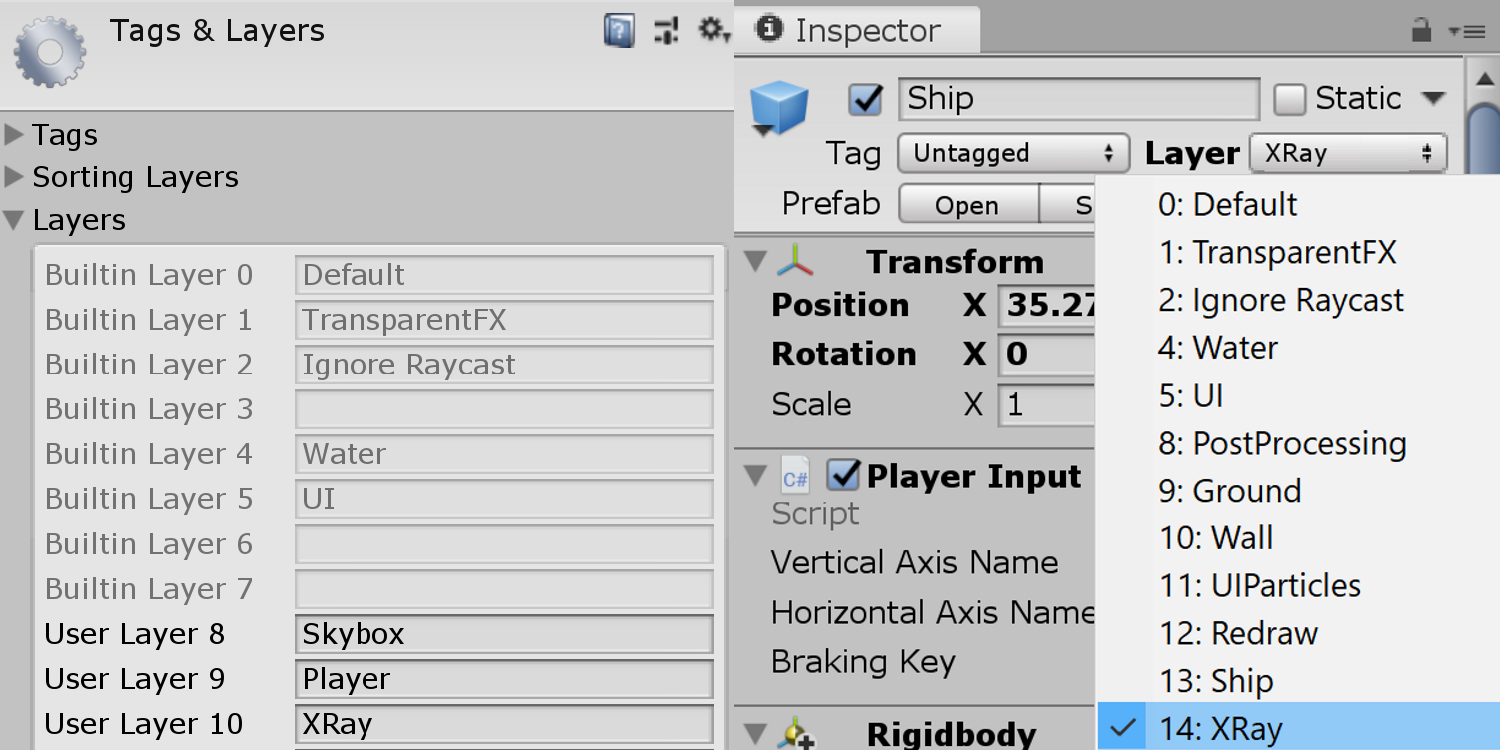This screenshot has width=1500, height=750.
Task: Click the prefab Open button
Action: [x=967, y=205]
